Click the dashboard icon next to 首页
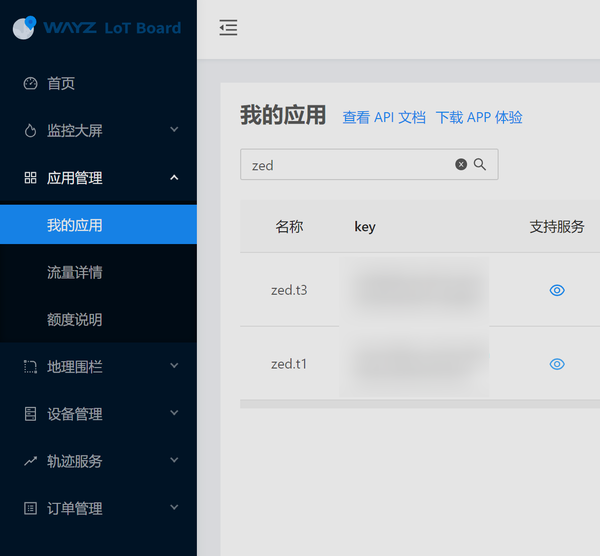 point(30,83)
